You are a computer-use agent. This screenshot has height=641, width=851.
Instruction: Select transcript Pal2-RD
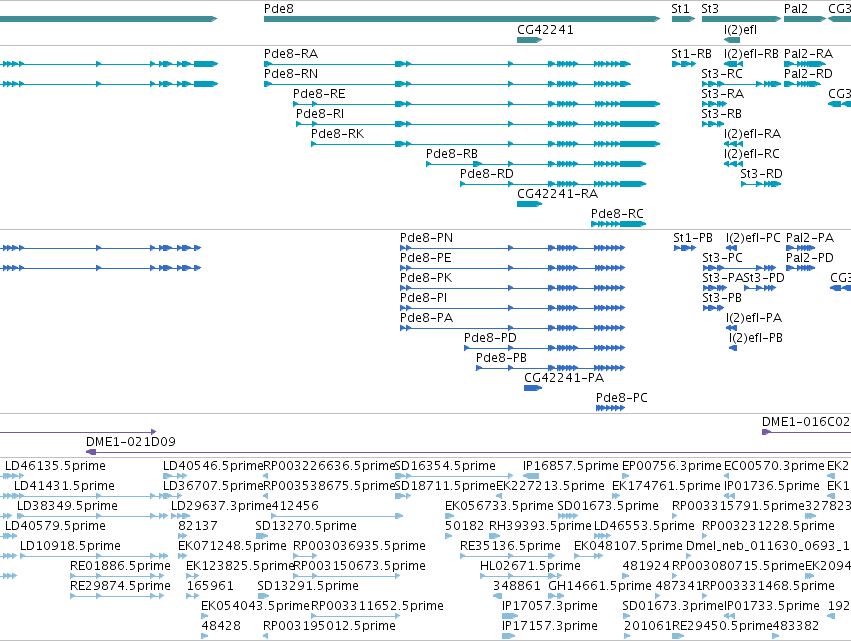pyautogui.click(x=803, y=84)
